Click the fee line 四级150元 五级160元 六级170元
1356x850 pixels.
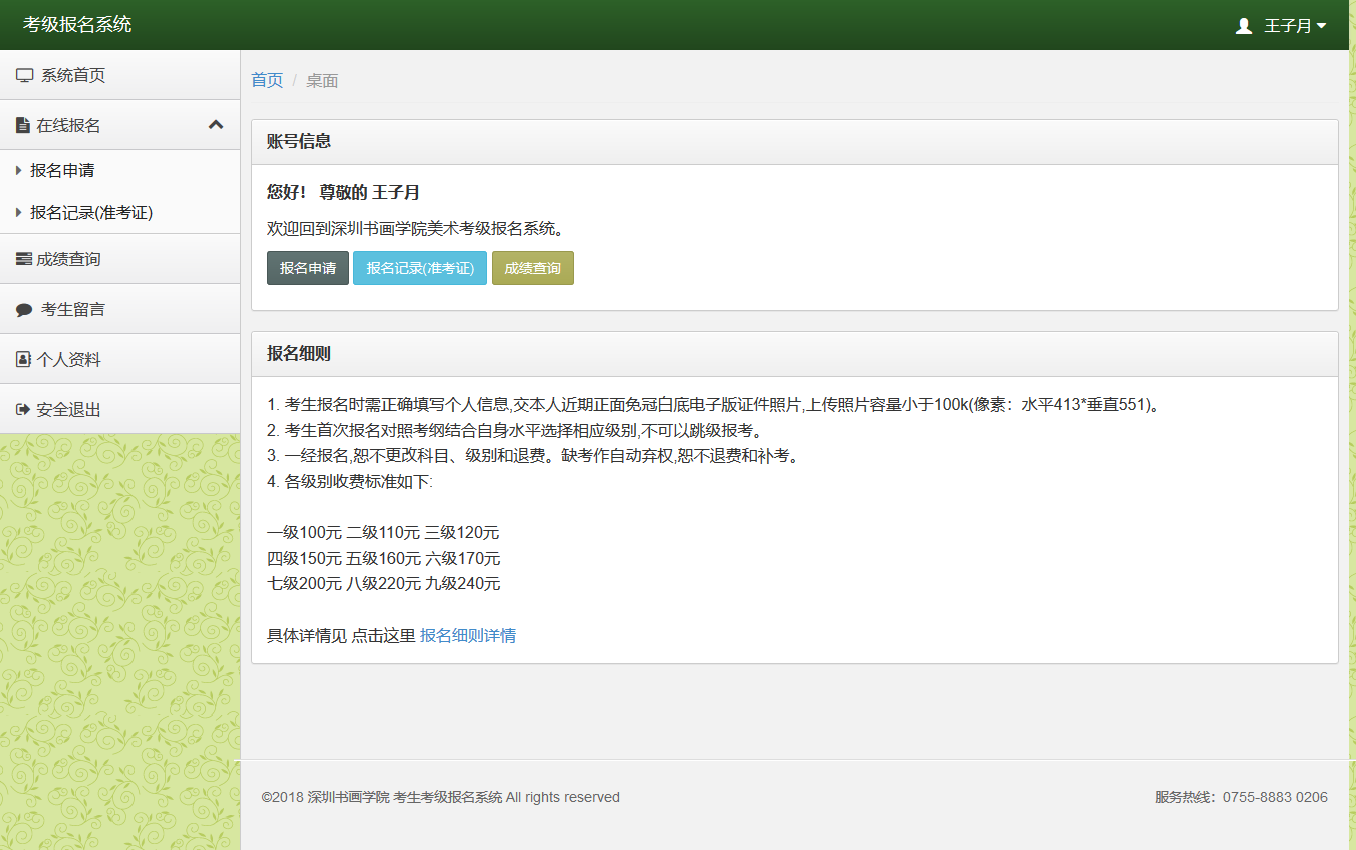tap(384, 559)
